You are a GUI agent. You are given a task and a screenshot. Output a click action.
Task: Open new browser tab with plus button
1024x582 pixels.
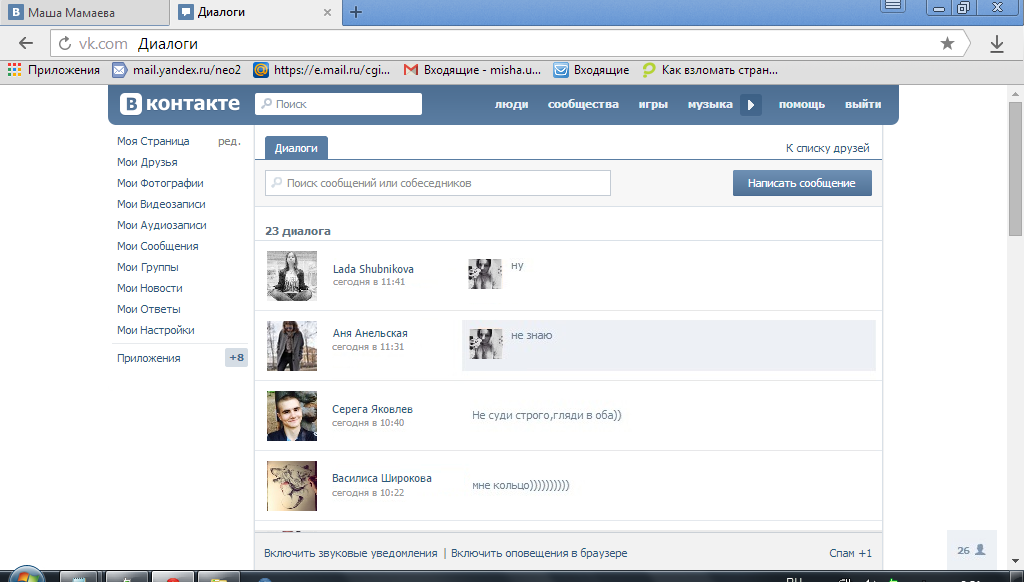(x=356, y=12)
